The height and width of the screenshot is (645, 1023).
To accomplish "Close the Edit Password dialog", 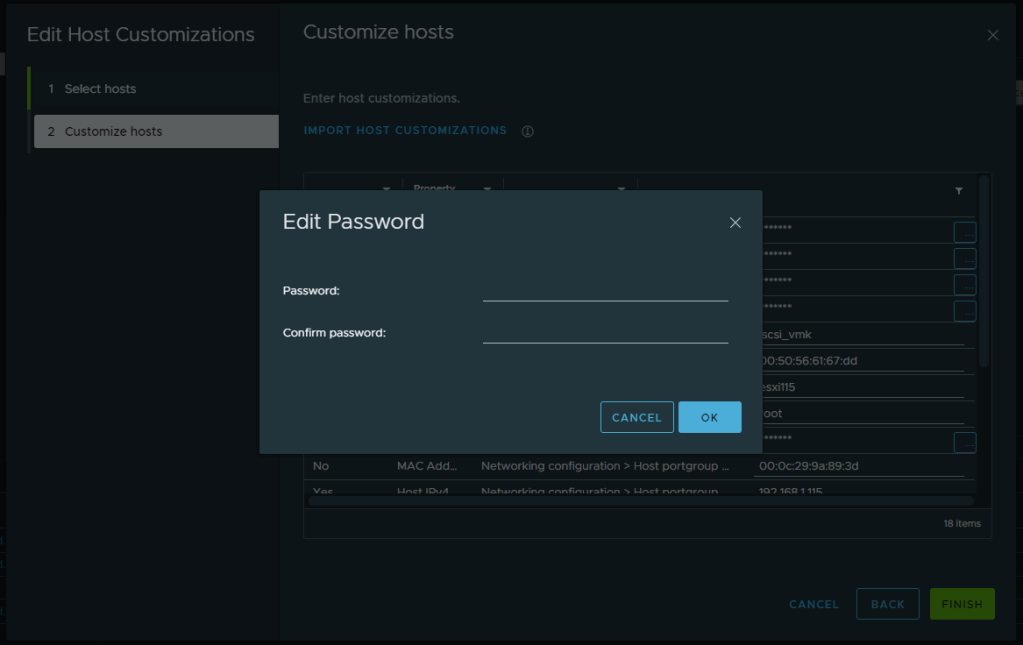I will (x=735, y=222).
